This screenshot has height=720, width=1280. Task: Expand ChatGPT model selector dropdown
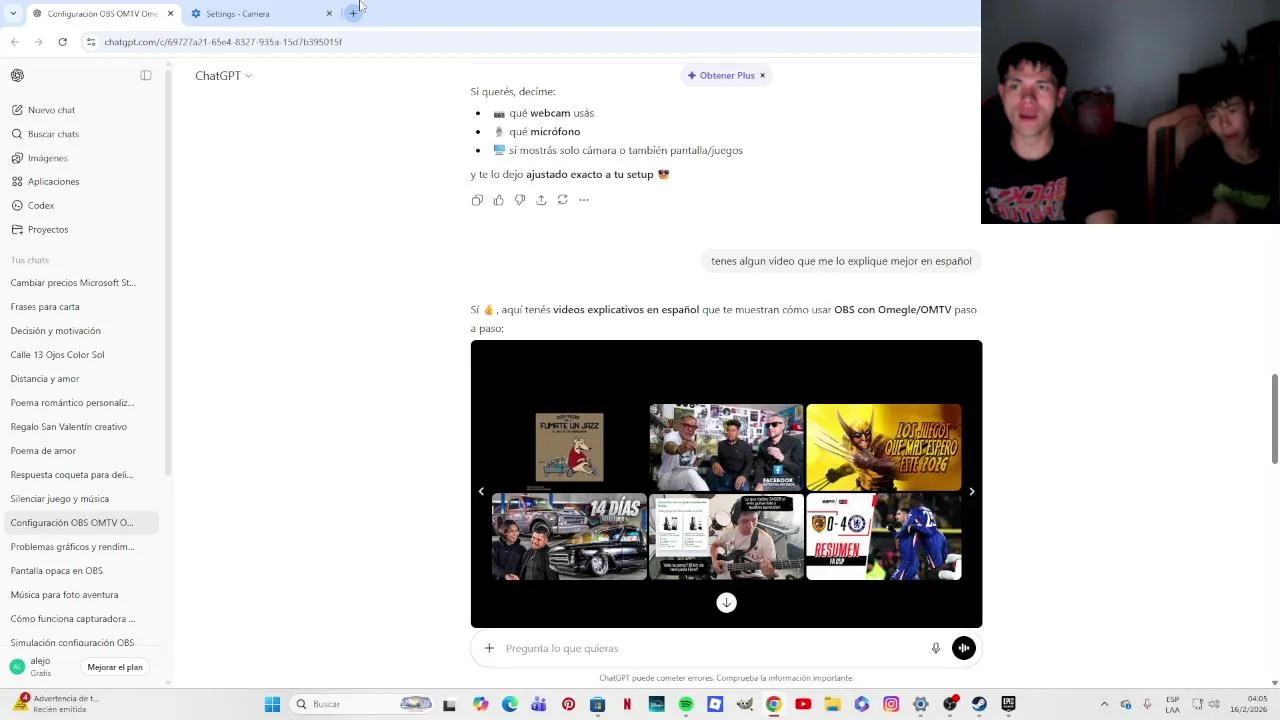pyautogui.click(x=223, y=75)
